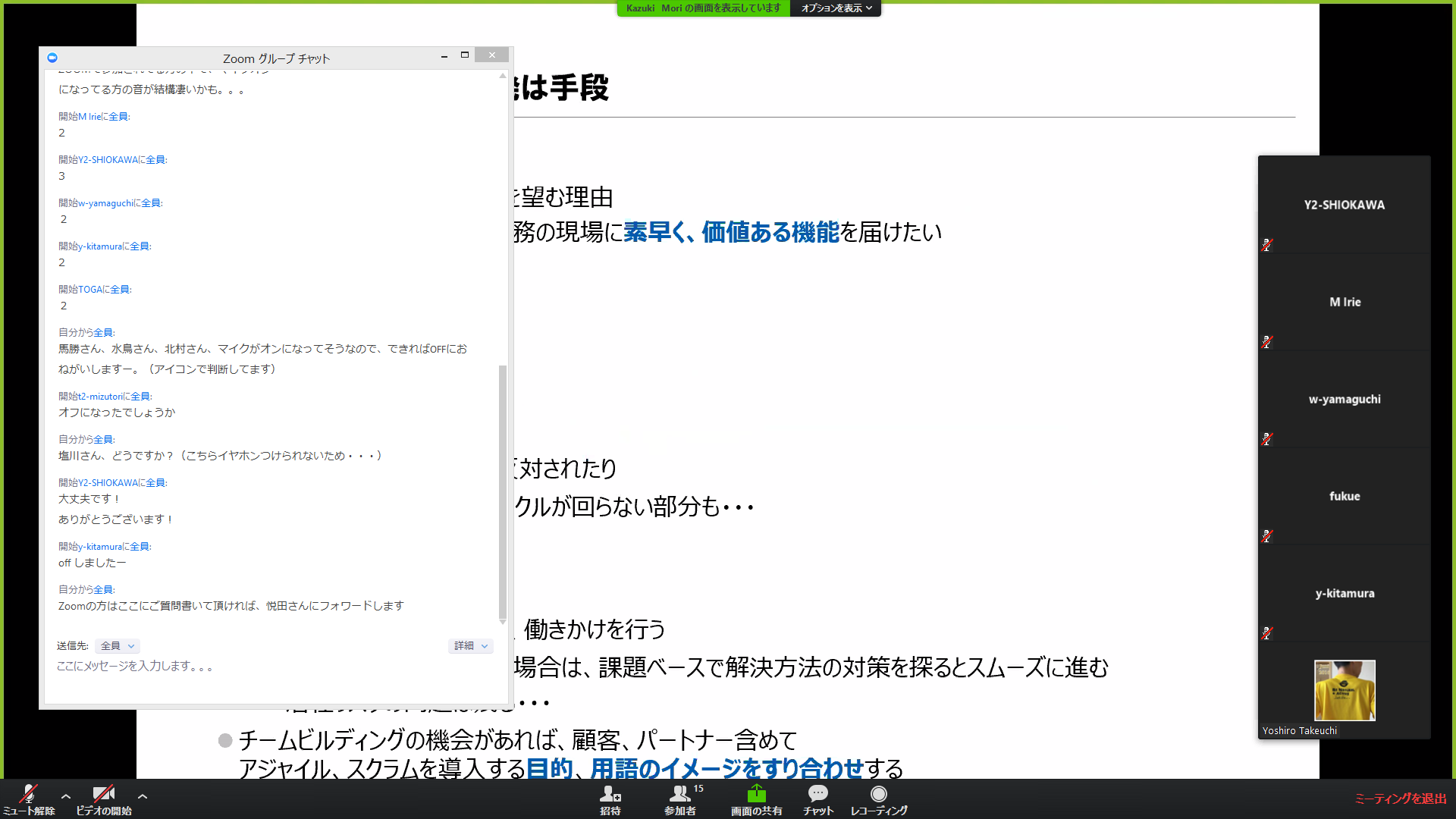Open the Participants (参加者) panel icon

click(x=679, y=795)
